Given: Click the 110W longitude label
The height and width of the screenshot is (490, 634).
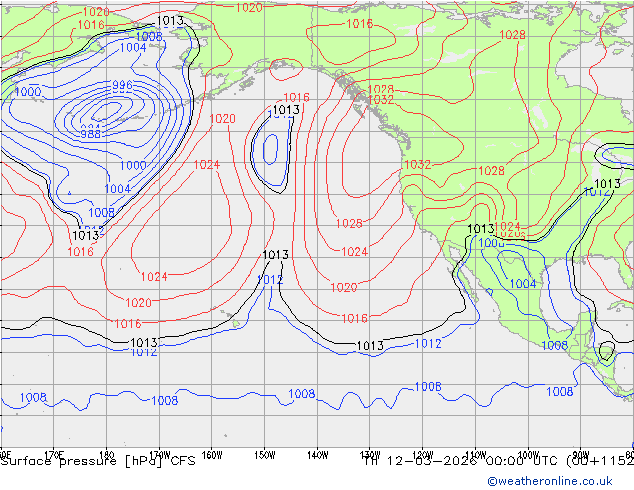Looking at the screenshot, I should (476, 454).
